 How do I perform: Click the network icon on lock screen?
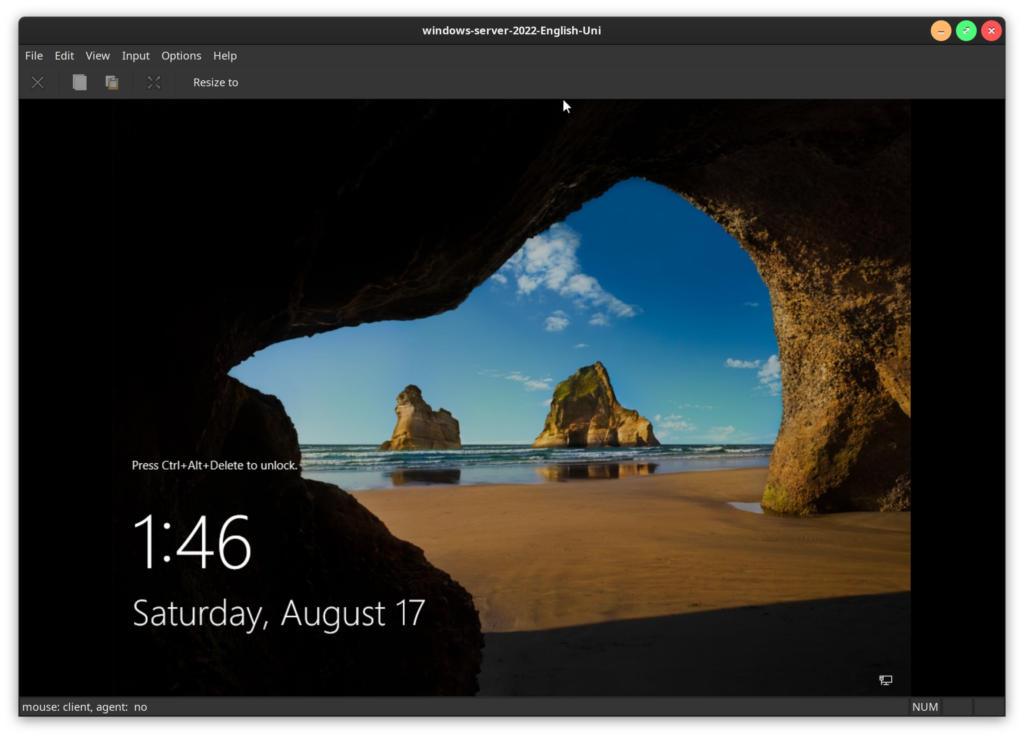point(885,680)
